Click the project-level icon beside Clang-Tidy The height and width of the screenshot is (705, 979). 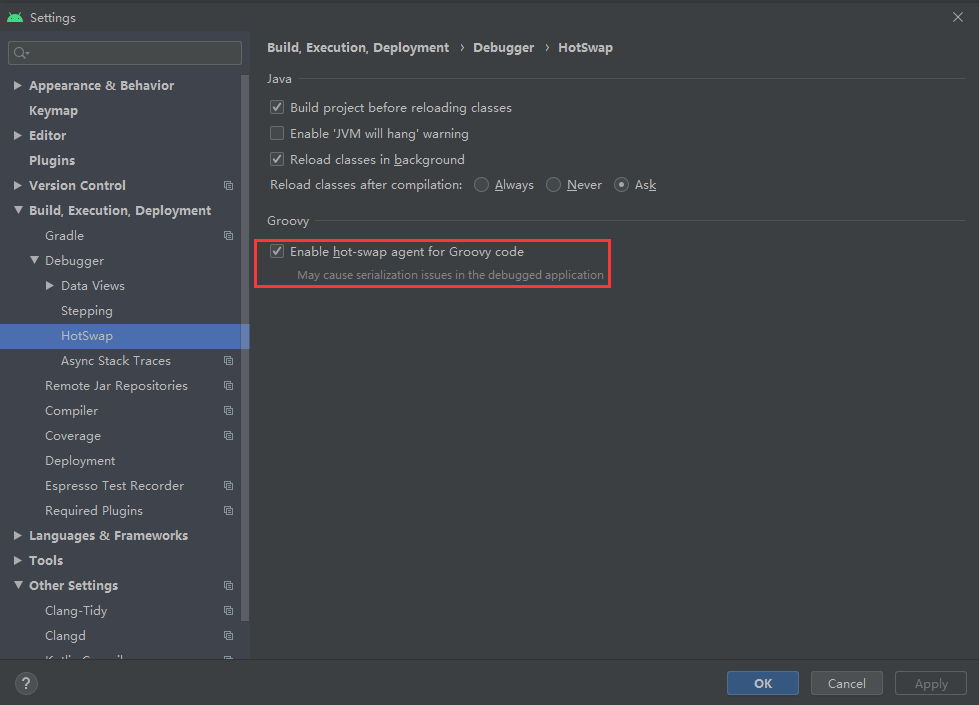(x=229, y=610)
